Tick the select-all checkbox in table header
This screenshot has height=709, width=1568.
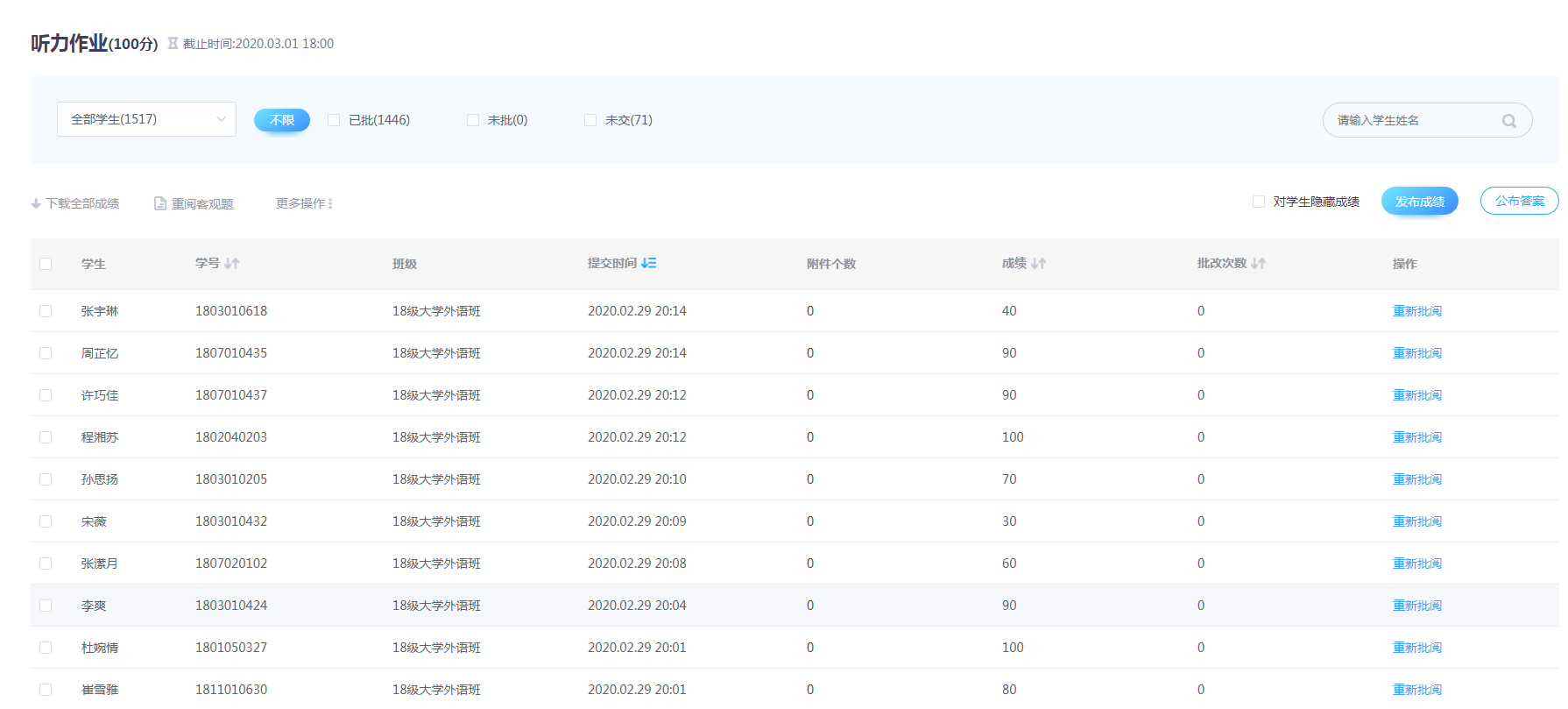pos(46,264)
